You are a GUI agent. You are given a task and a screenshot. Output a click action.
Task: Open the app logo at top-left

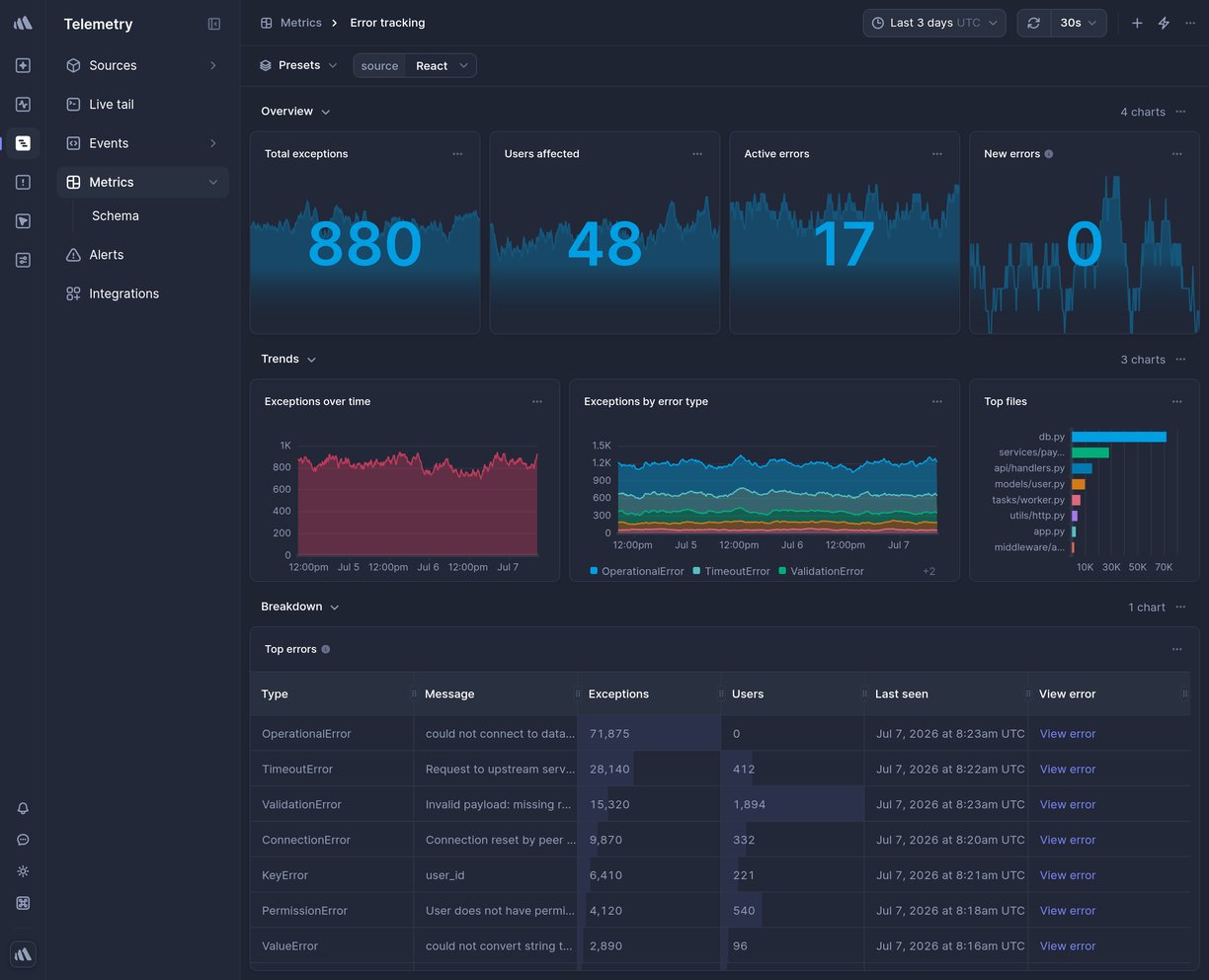23,23
